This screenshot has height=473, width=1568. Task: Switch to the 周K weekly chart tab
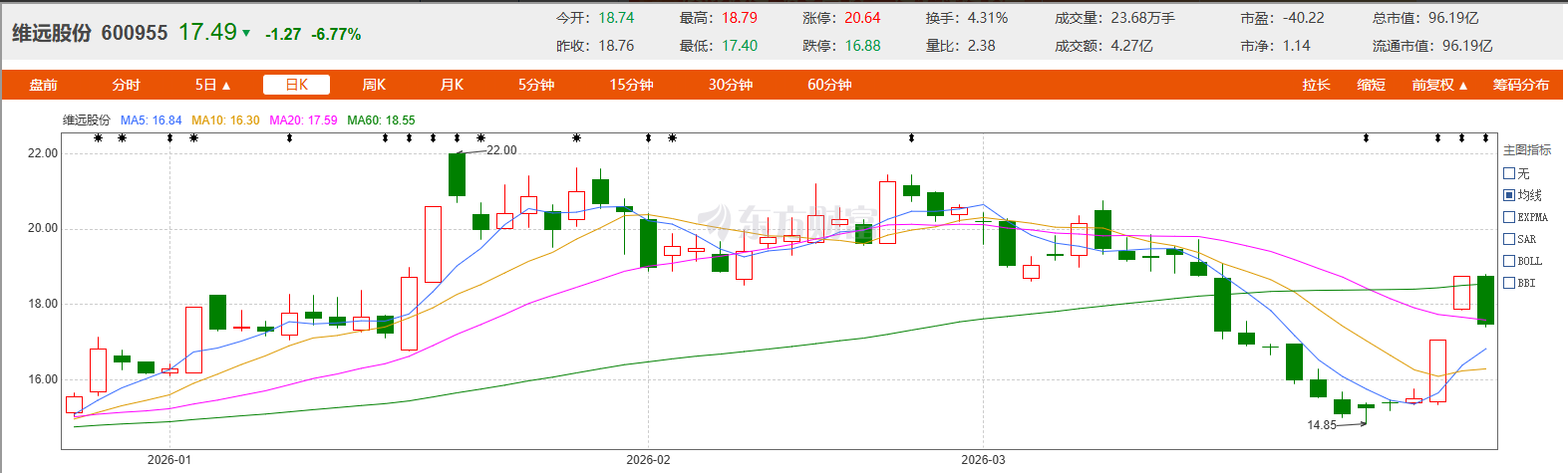374,85
